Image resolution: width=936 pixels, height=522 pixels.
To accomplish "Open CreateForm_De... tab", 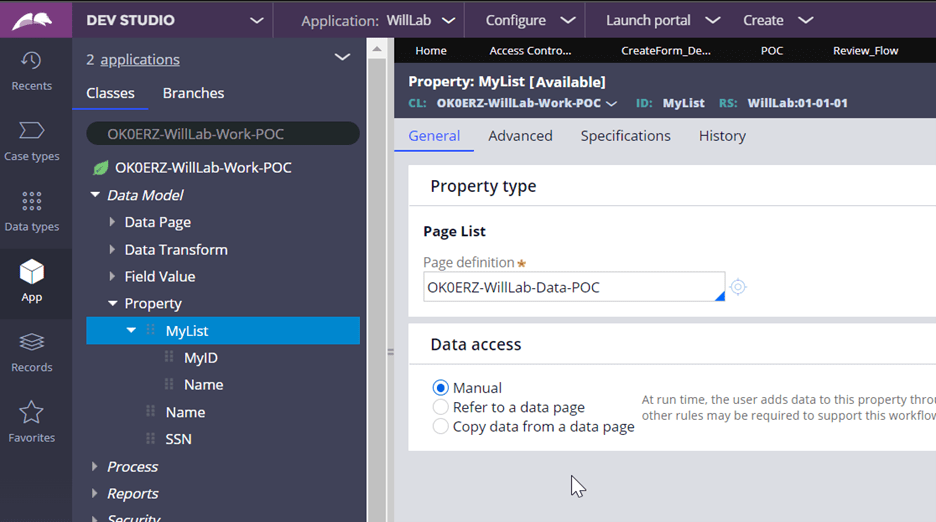I will [x=666, y=51].
